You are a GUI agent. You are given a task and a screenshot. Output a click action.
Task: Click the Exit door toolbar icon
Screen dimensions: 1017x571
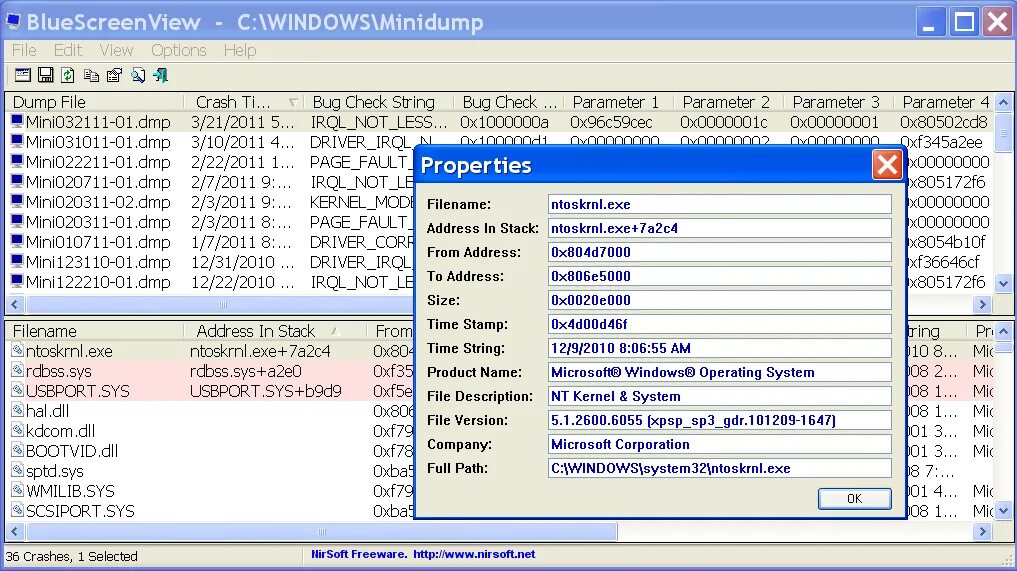pos(160,75)
